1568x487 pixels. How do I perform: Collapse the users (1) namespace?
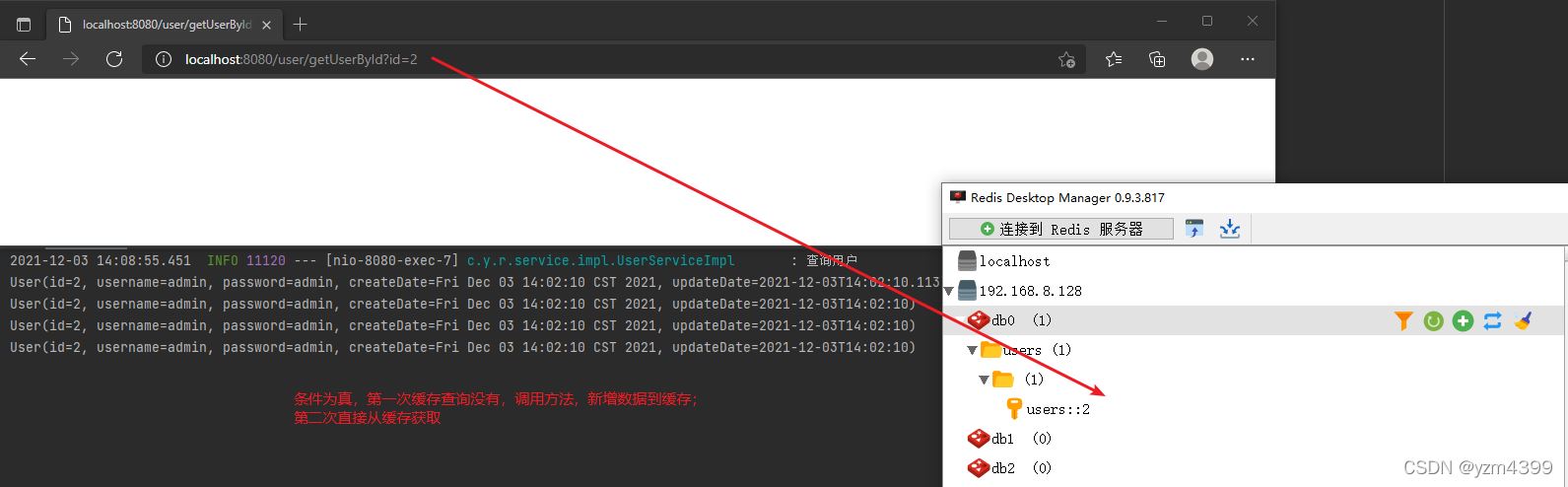pyautogui.click(x=972, y=350)
